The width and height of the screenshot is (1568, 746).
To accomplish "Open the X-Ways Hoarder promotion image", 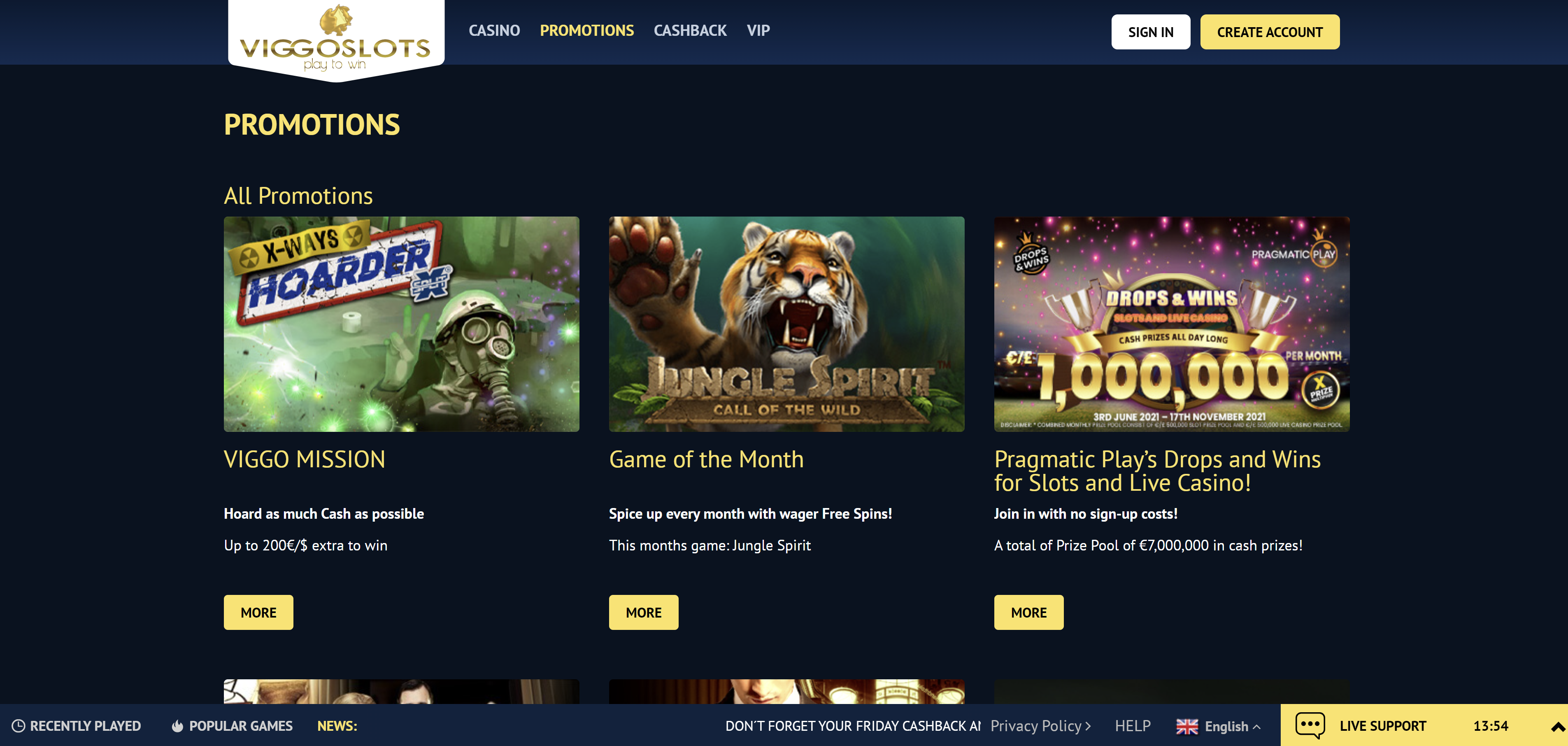I will click(401, 324).
